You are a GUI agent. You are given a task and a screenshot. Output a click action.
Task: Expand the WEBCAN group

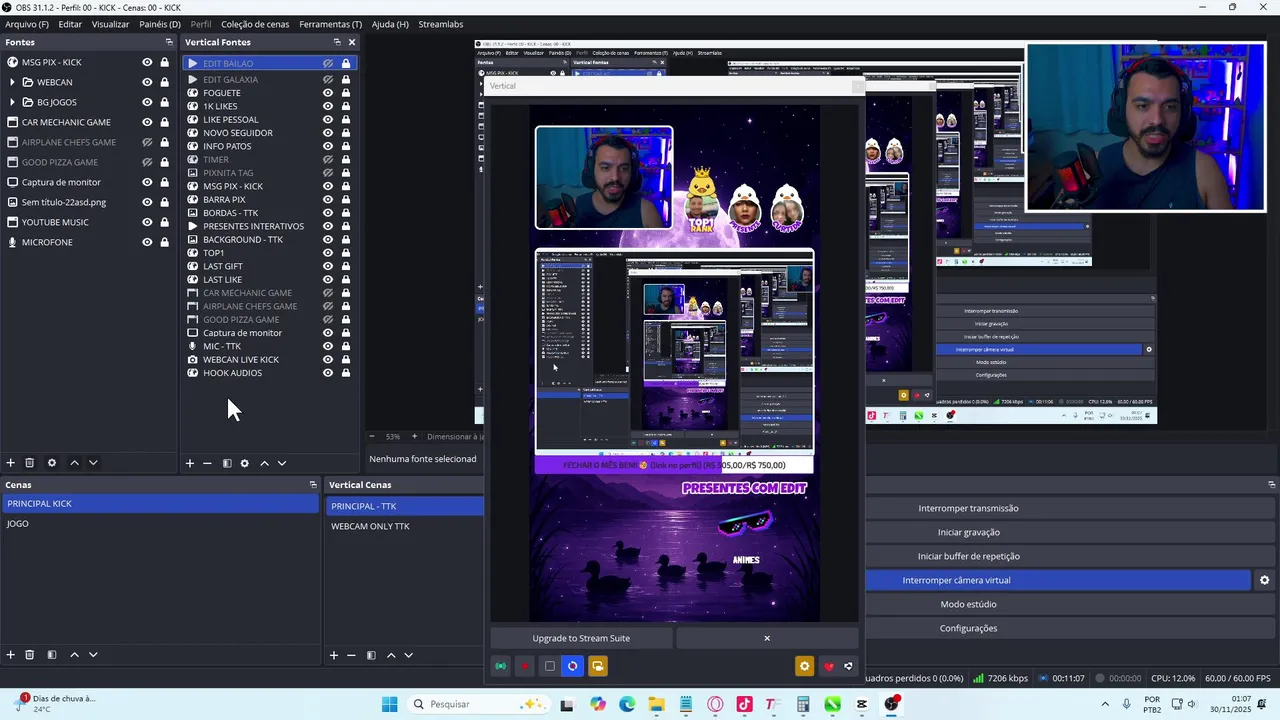(x=12, y=82)
